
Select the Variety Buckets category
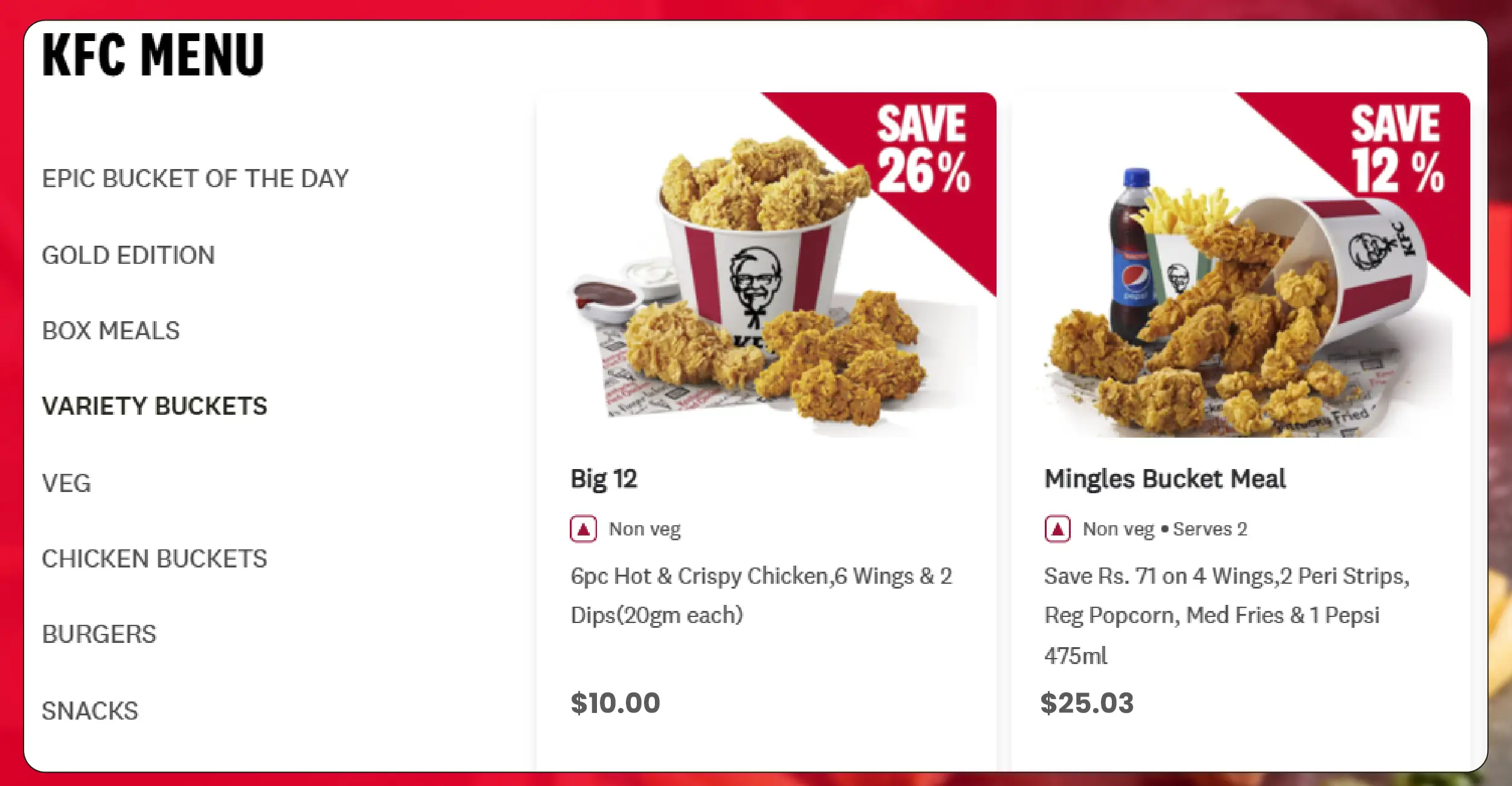[x=155, y=406]
